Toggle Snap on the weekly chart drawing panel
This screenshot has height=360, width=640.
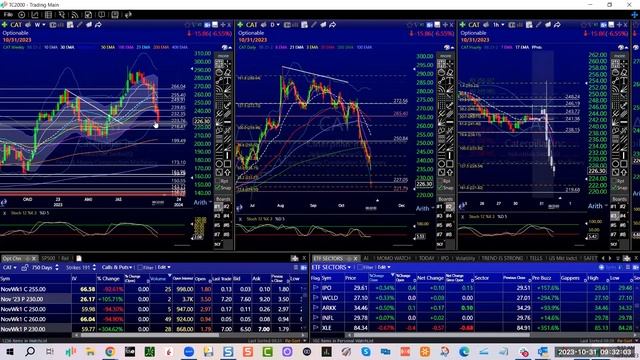(x=223, y=188)
